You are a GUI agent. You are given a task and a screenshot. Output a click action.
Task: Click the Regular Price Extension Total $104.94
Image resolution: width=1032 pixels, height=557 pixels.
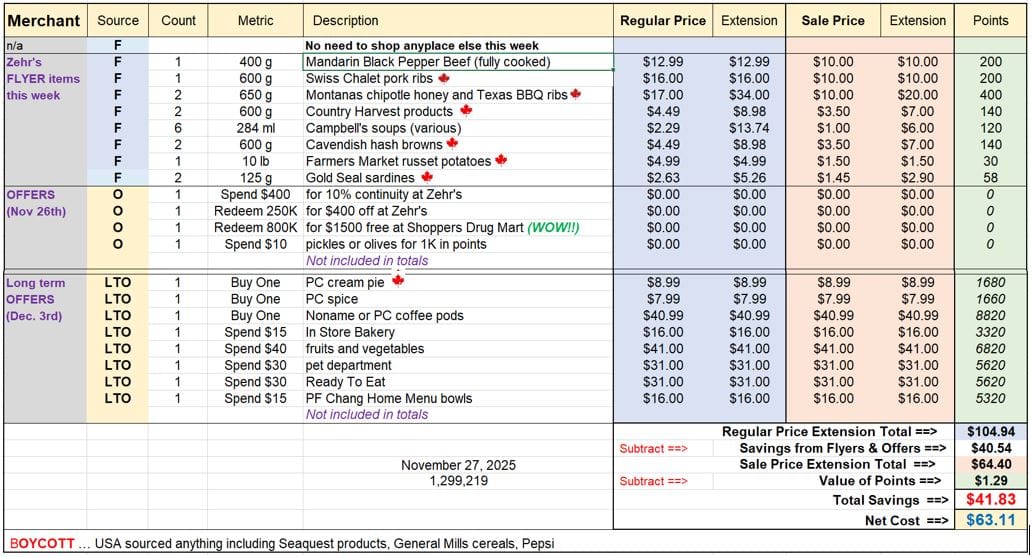[x=991, y=432]
